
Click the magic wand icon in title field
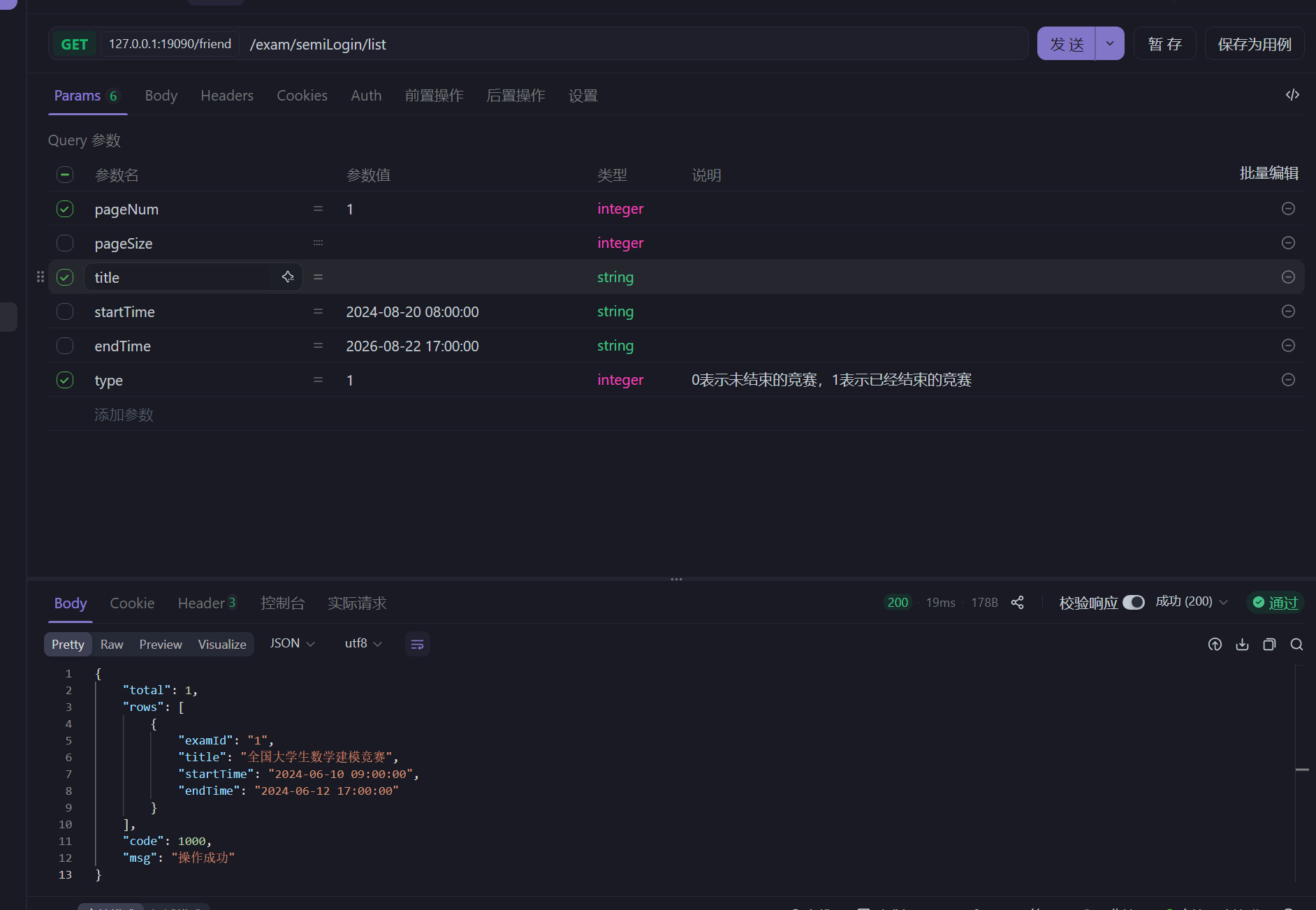[288, 277]
